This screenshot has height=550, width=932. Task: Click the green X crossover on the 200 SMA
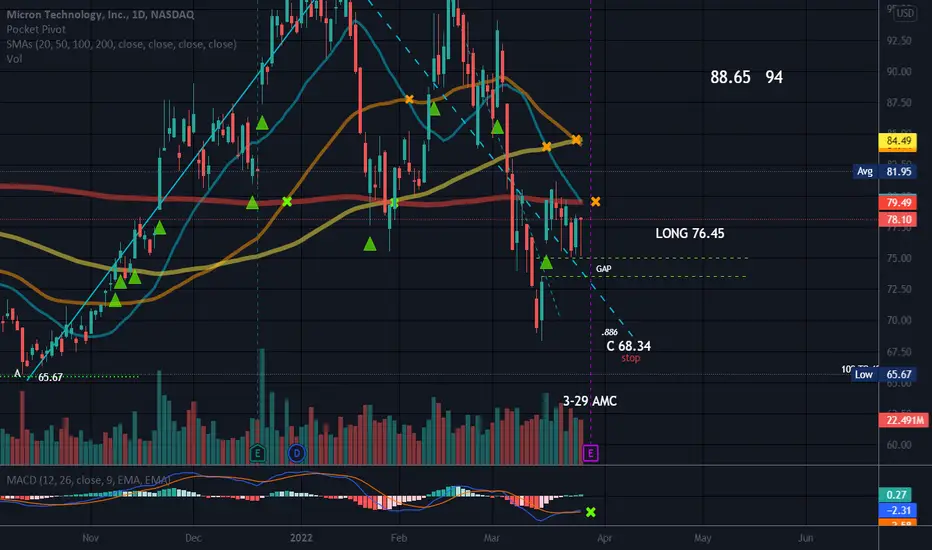[x=286, y=202]
